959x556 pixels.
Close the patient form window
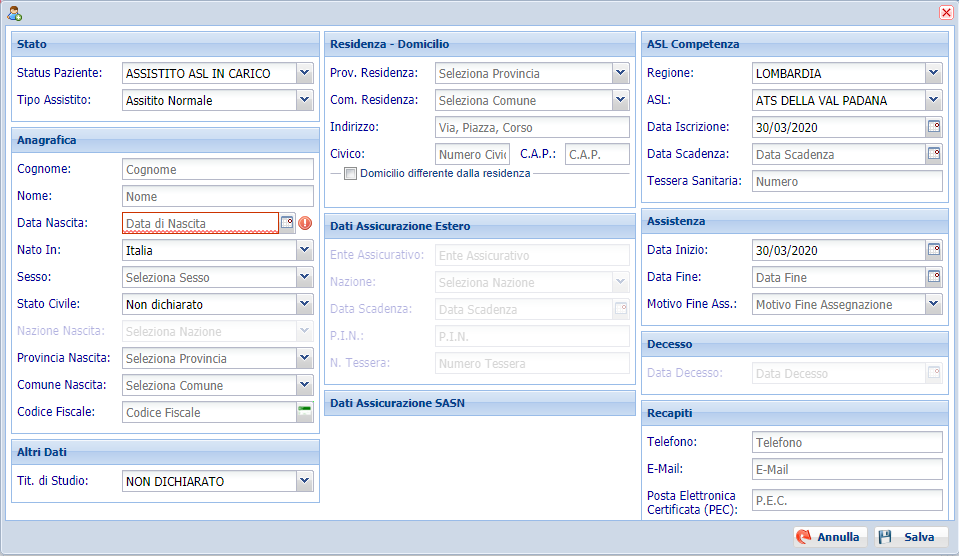946,13
